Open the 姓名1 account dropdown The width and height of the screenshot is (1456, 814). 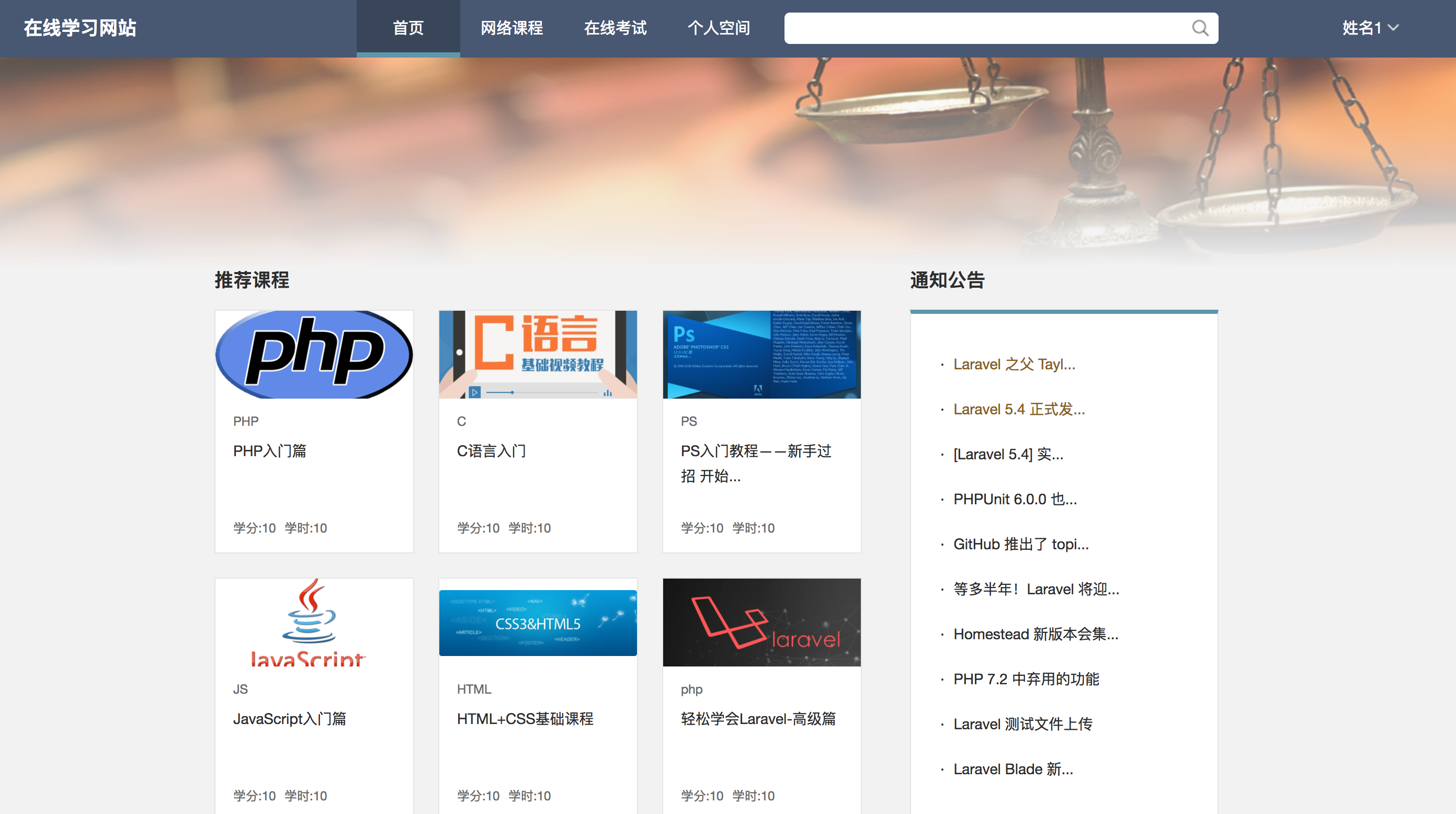click(1370, 28)
